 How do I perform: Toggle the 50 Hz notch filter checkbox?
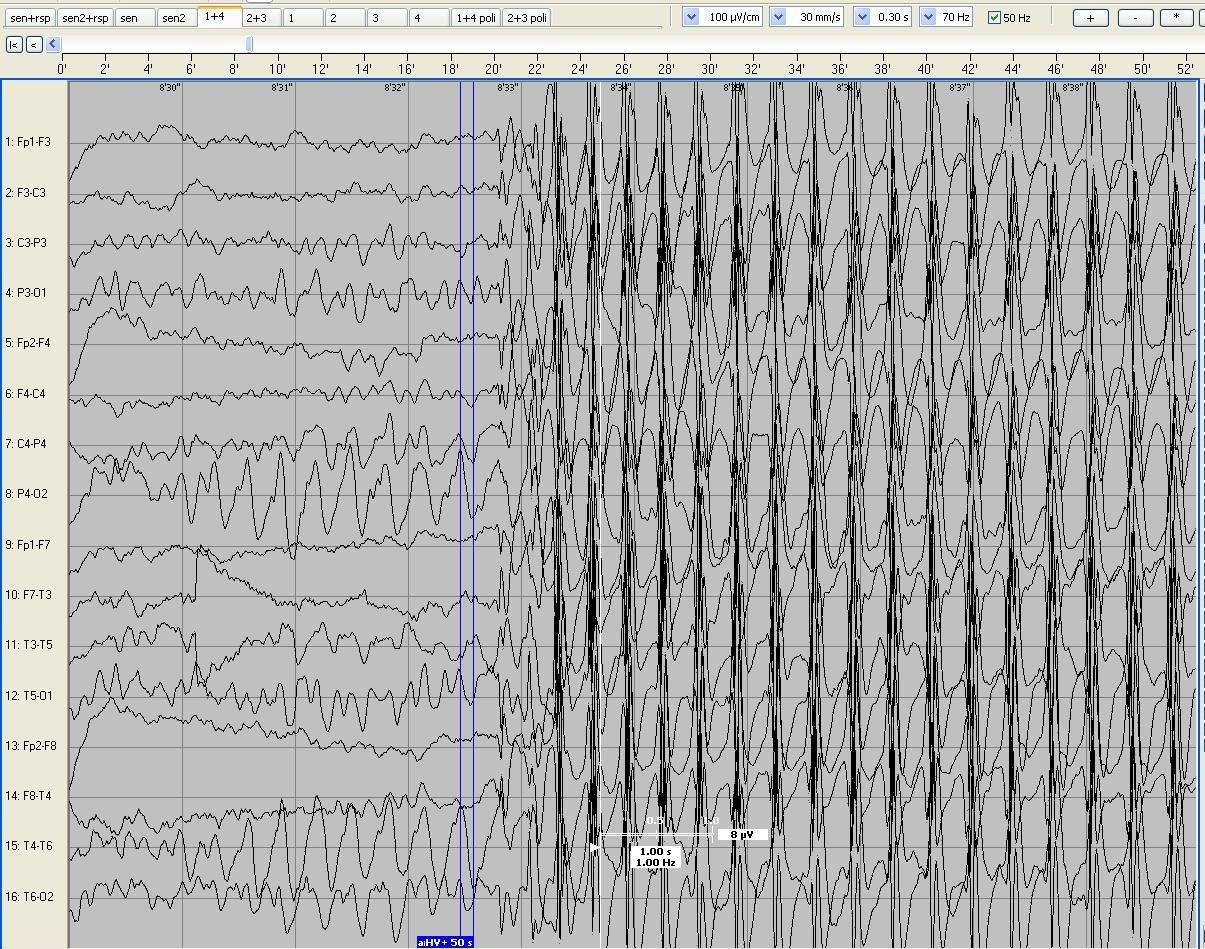pyautogui.click(x=994, y=18)
